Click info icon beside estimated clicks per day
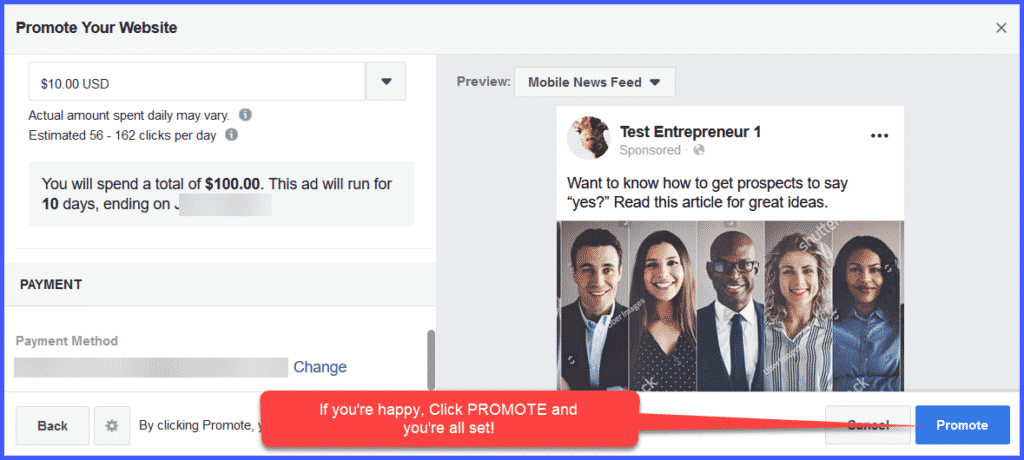The image size is (1024, 460). pos(231,134)
